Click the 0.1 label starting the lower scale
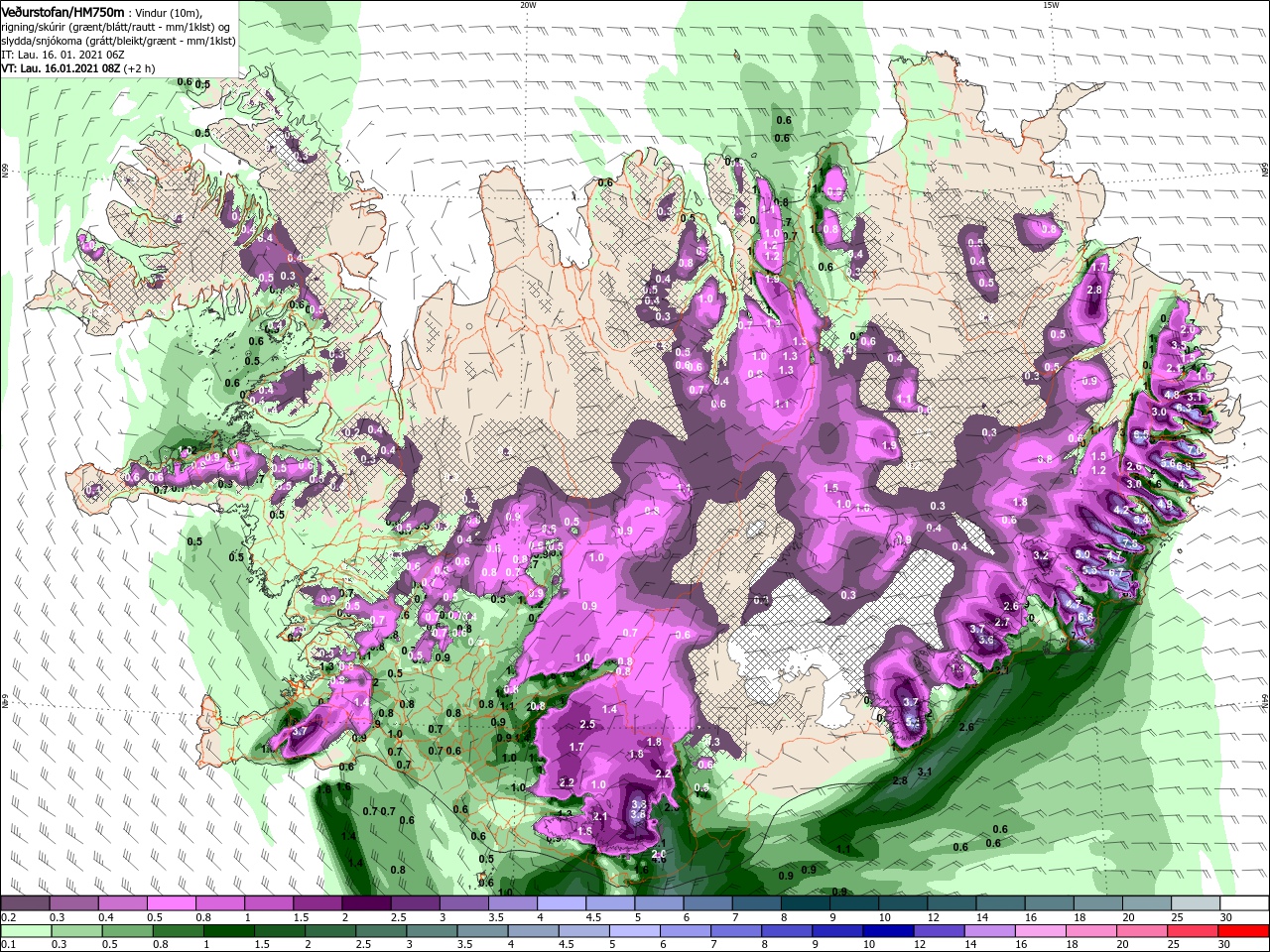This screenshot has height=952, width=1270. [9, 945]
